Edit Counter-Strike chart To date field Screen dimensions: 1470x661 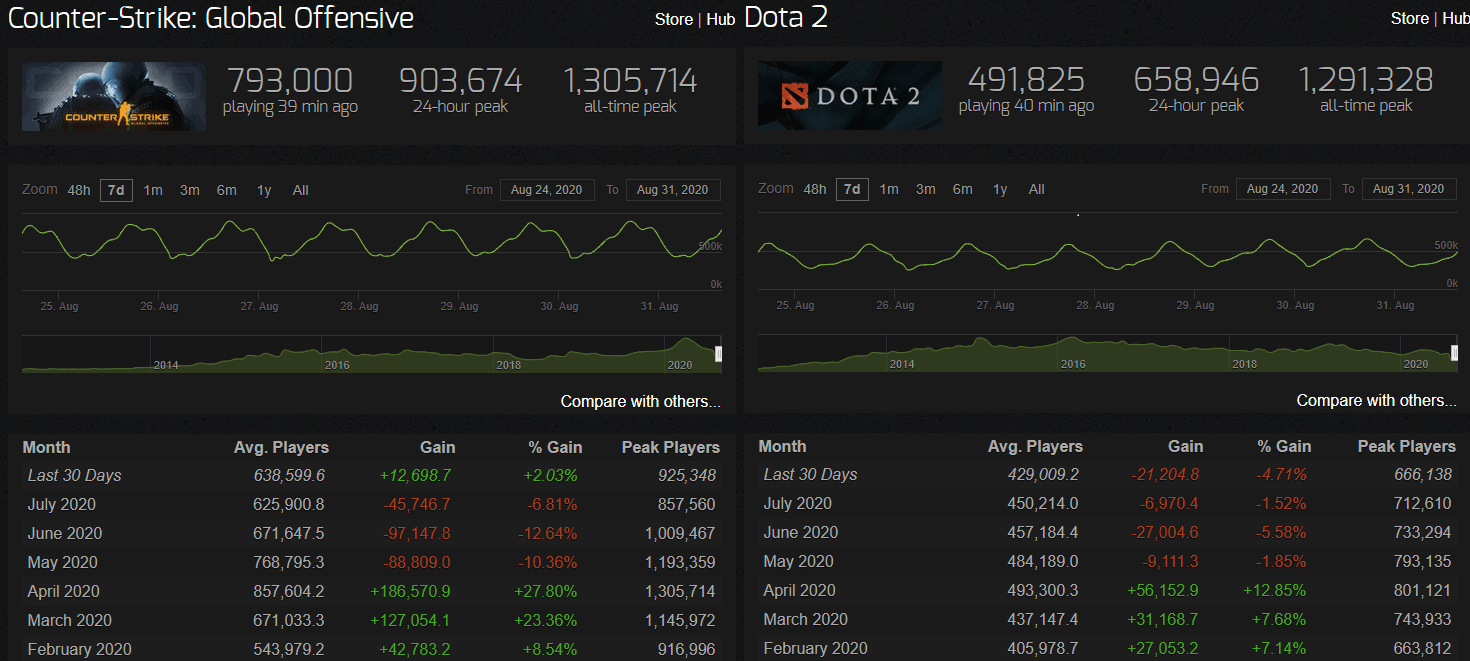pyautogui.click(x=673, y=190)
